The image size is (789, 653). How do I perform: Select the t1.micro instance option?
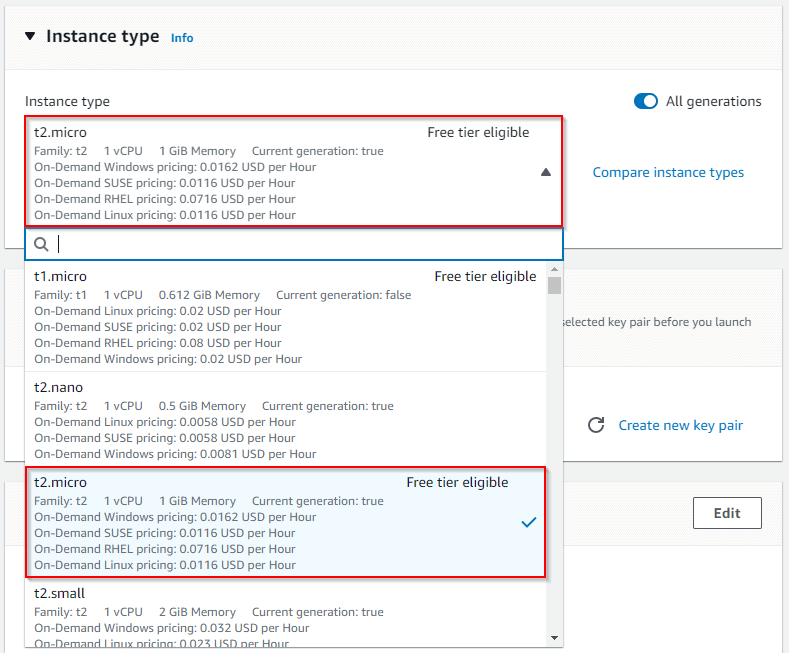285,317
